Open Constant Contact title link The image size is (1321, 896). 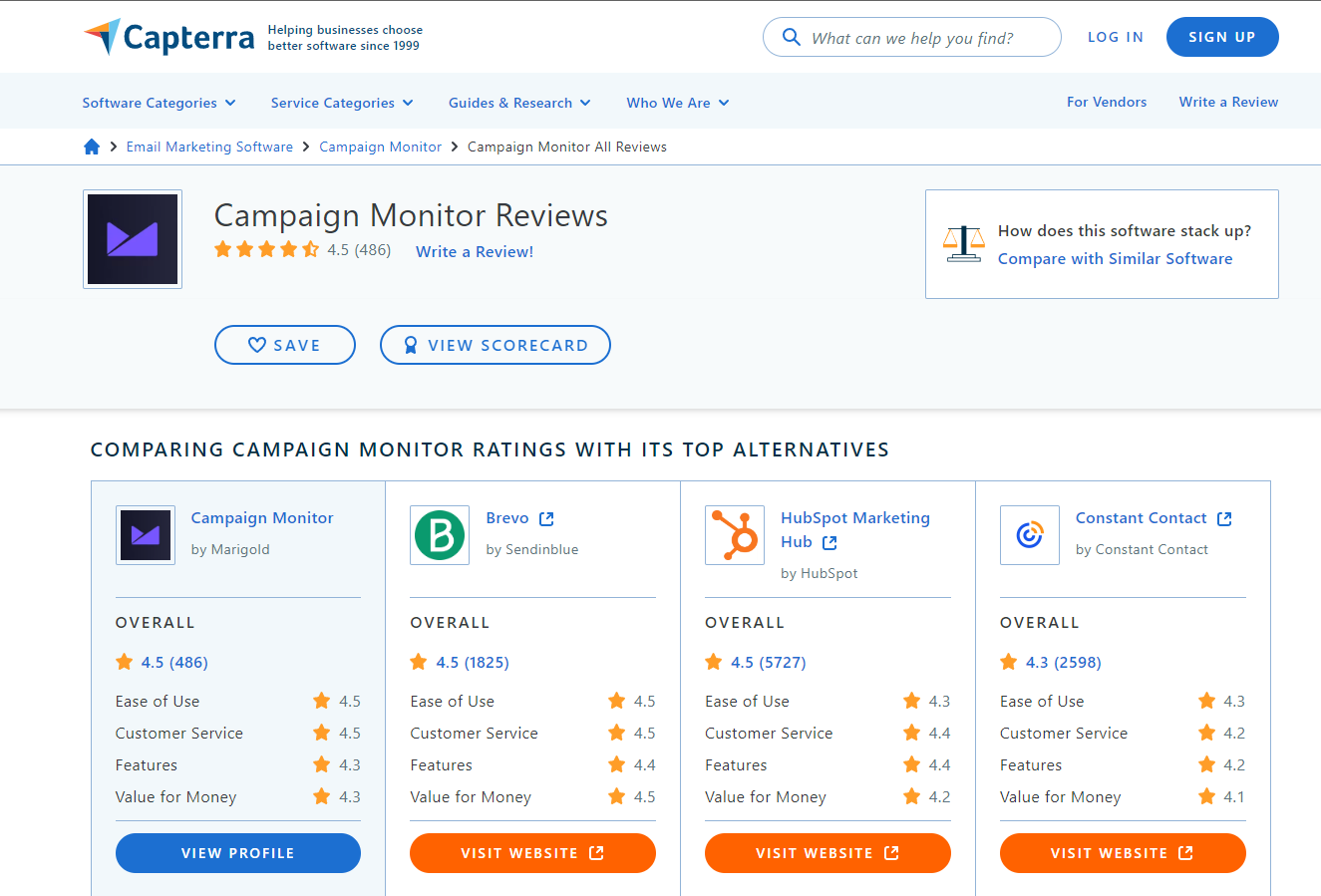tap(1142, 518)
